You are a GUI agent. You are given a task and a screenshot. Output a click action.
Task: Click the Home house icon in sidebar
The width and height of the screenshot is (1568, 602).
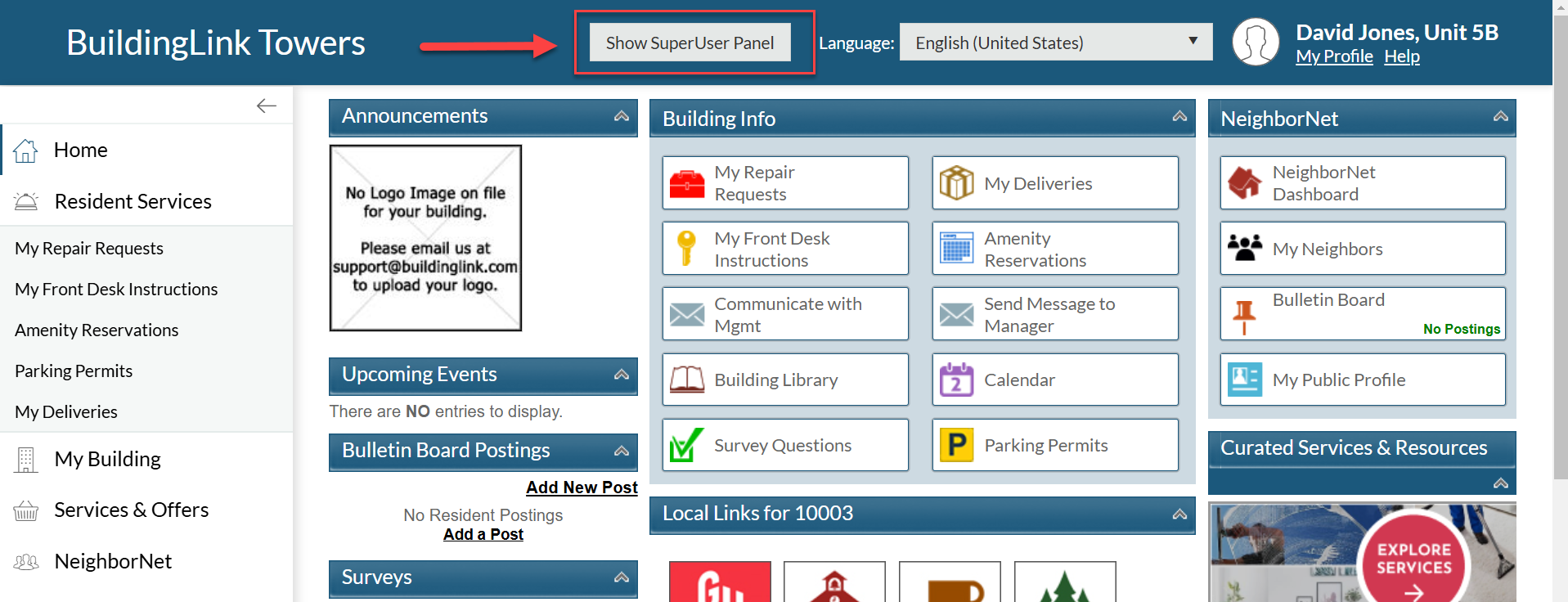(26, 150)
